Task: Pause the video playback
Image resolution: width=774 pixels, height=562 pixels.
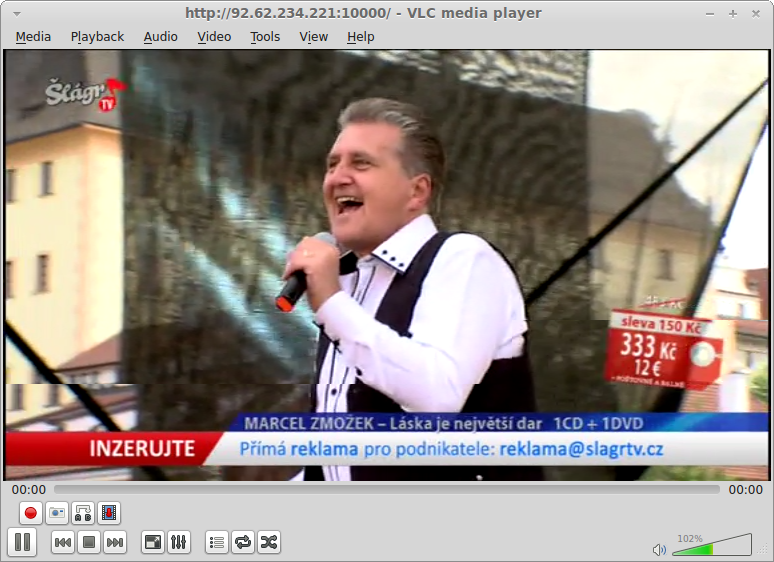Action: pyautogui.click(x=23, y=542)
